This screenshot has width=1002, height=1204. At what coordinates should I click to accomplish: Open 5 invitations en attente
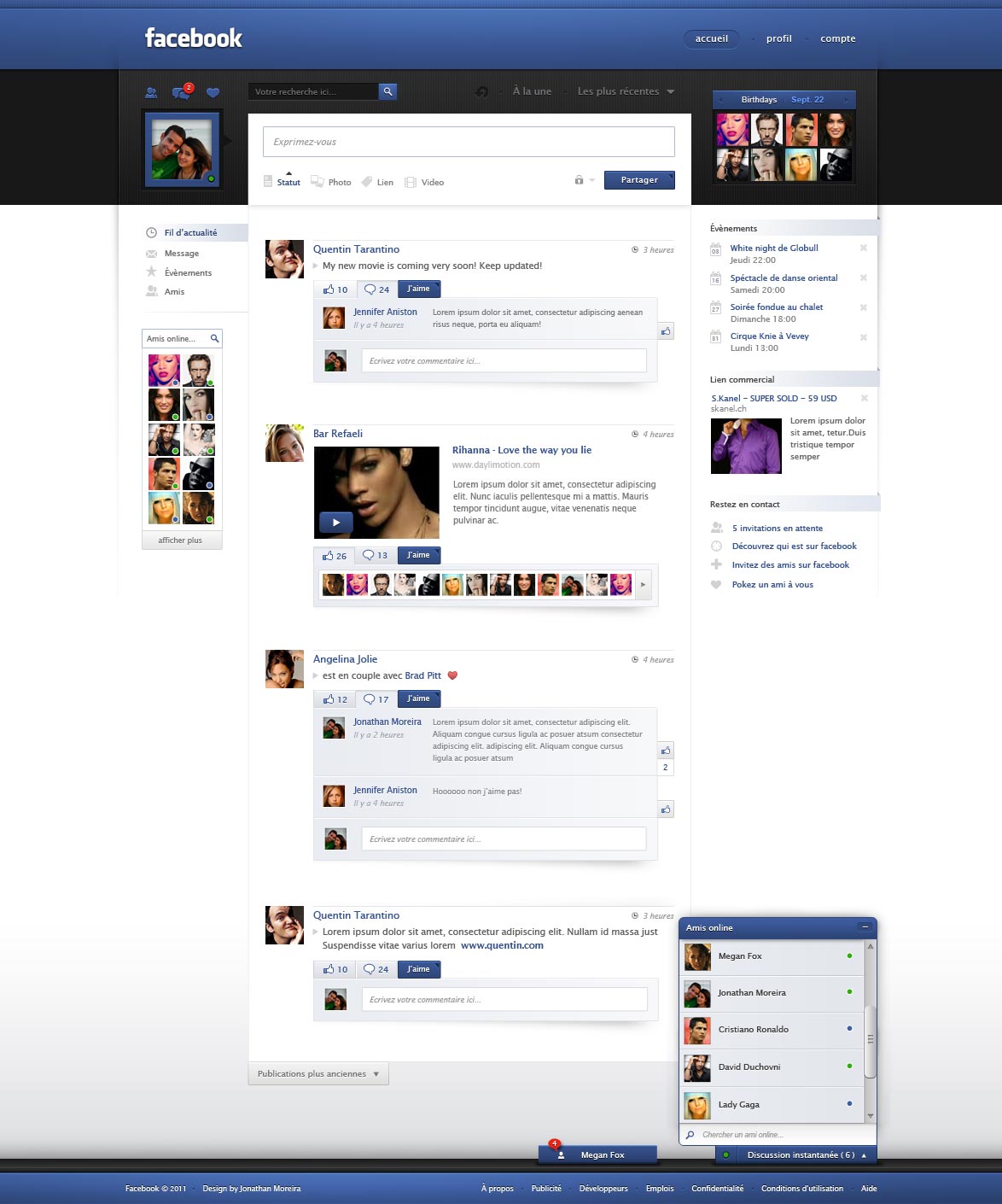click(777, 529)
